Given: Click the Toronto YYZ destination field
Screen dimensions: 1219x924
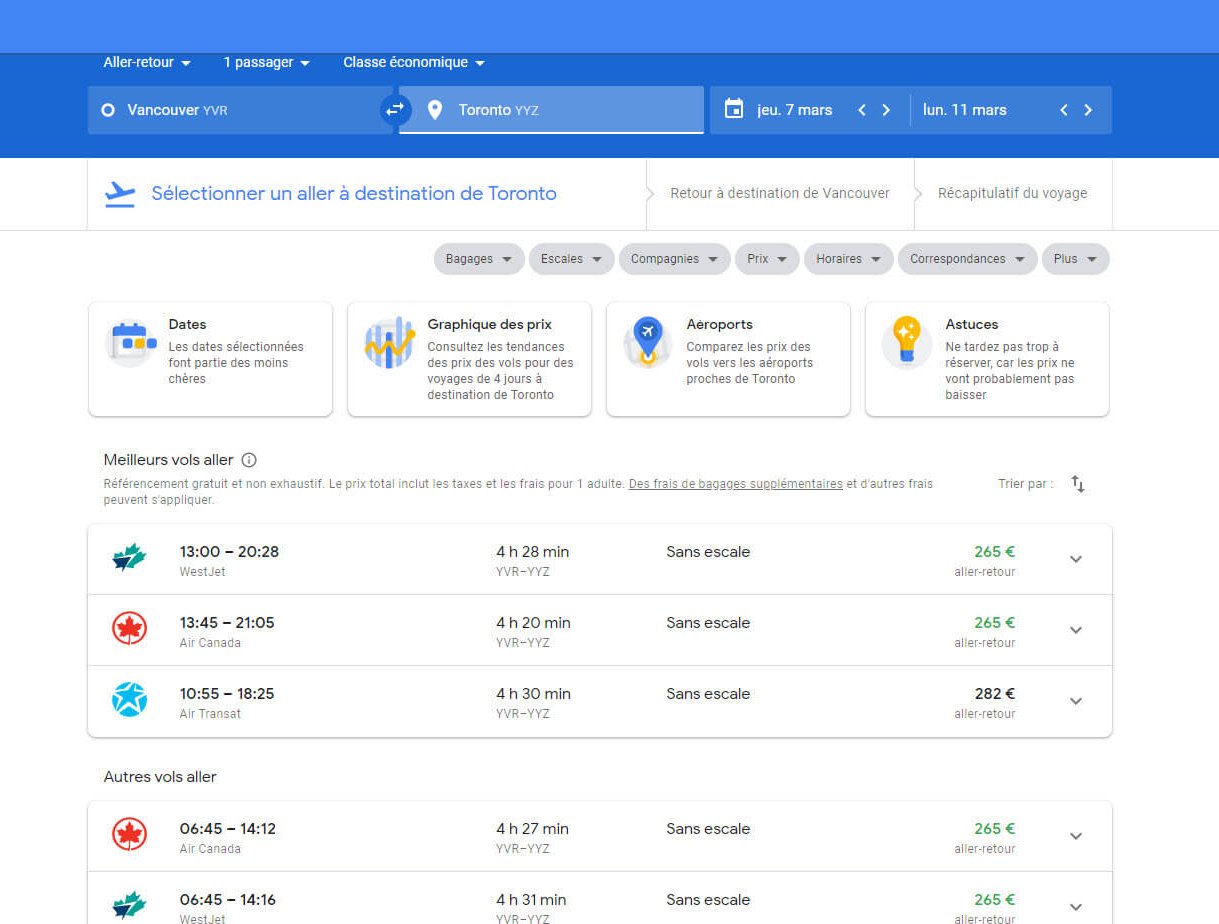Looking at the screenshot, I should (x=551, y=110).
